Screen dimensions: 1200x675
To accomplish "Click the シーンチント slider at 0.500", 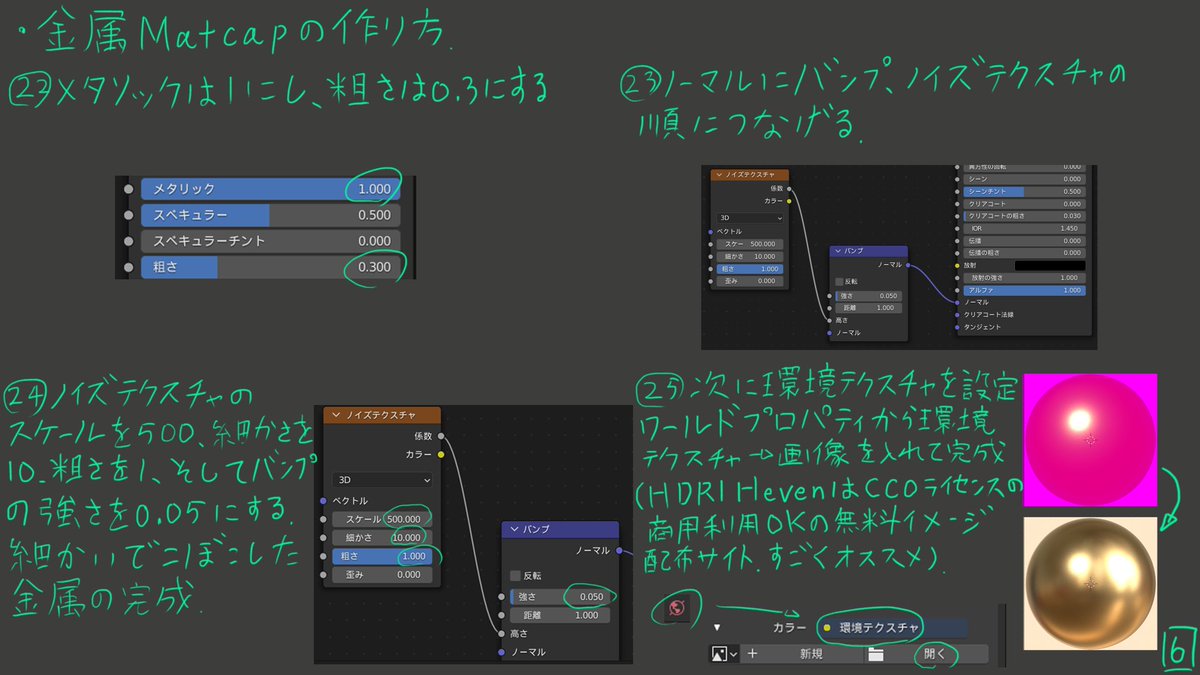I will (x=1025, y=192).
